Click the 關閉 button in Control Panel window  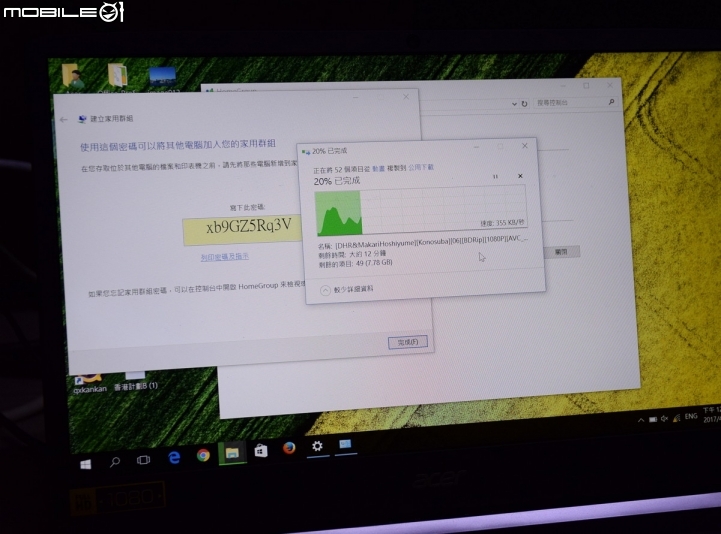(560, 252)
